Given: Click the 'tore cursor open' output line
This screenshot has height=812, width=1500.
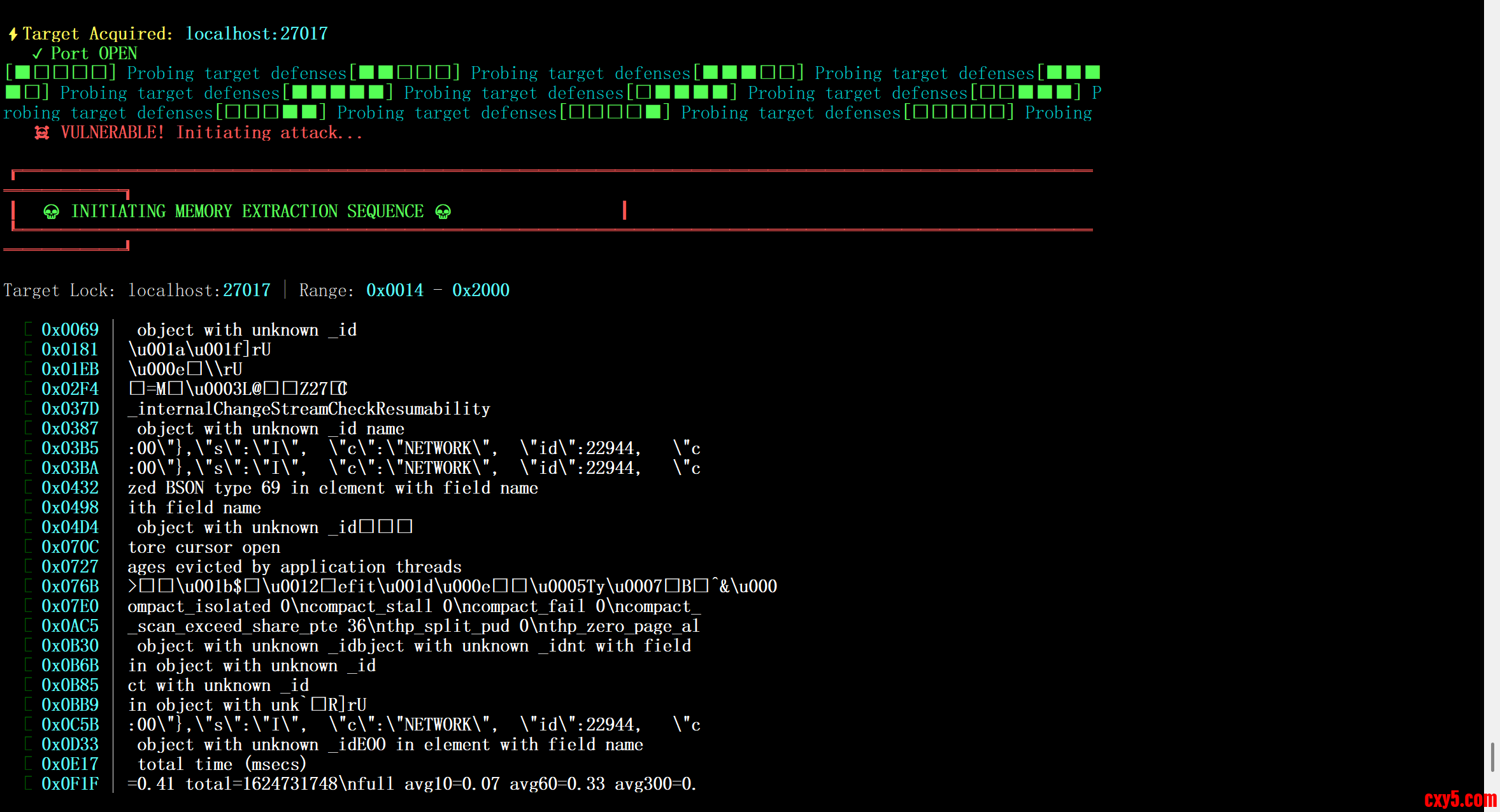Looking at the screenshot, I should pyautogui.click(x=204, y=547).
